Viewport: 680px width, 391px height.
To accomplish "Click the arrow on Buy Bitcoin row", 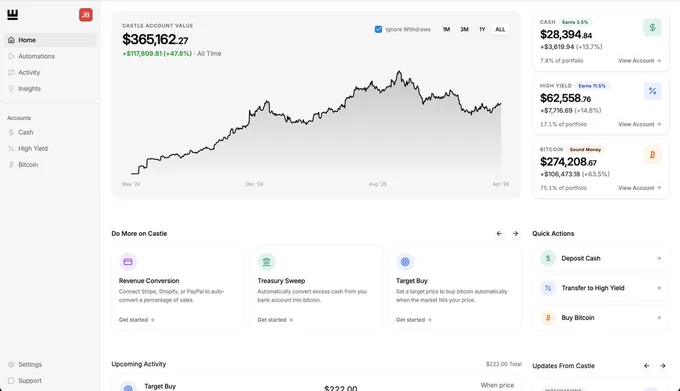I will click(659, 318).
